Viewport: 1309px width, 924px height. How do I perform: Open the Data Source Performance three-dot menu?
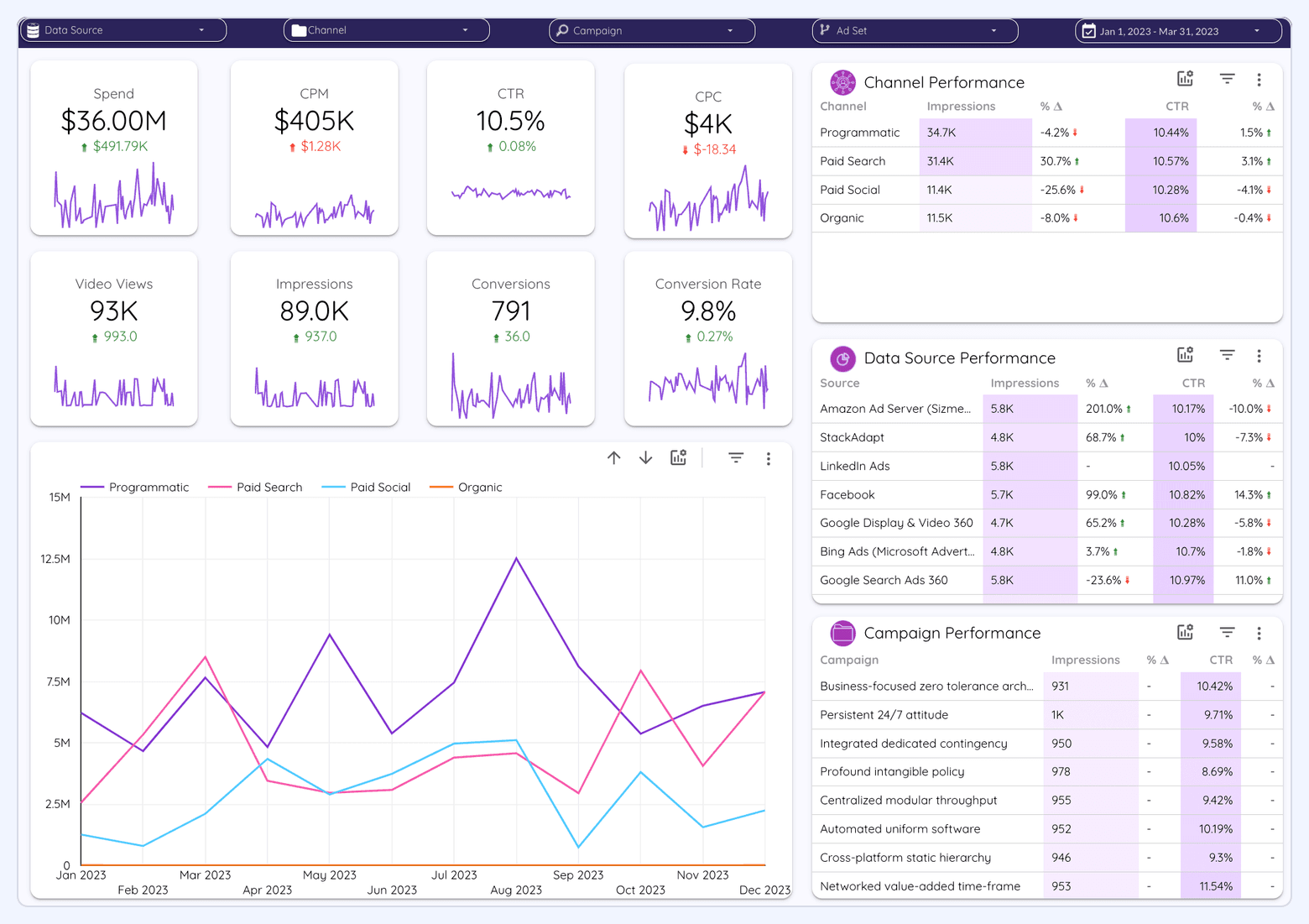click(x=1259, y=356)
